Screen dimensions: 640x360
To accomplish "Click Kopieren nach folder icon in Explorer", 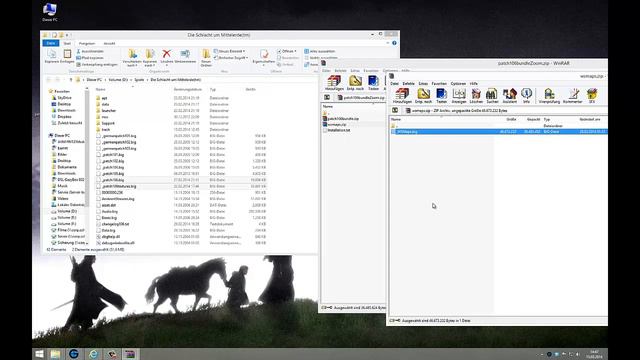I will click(150, 58).
